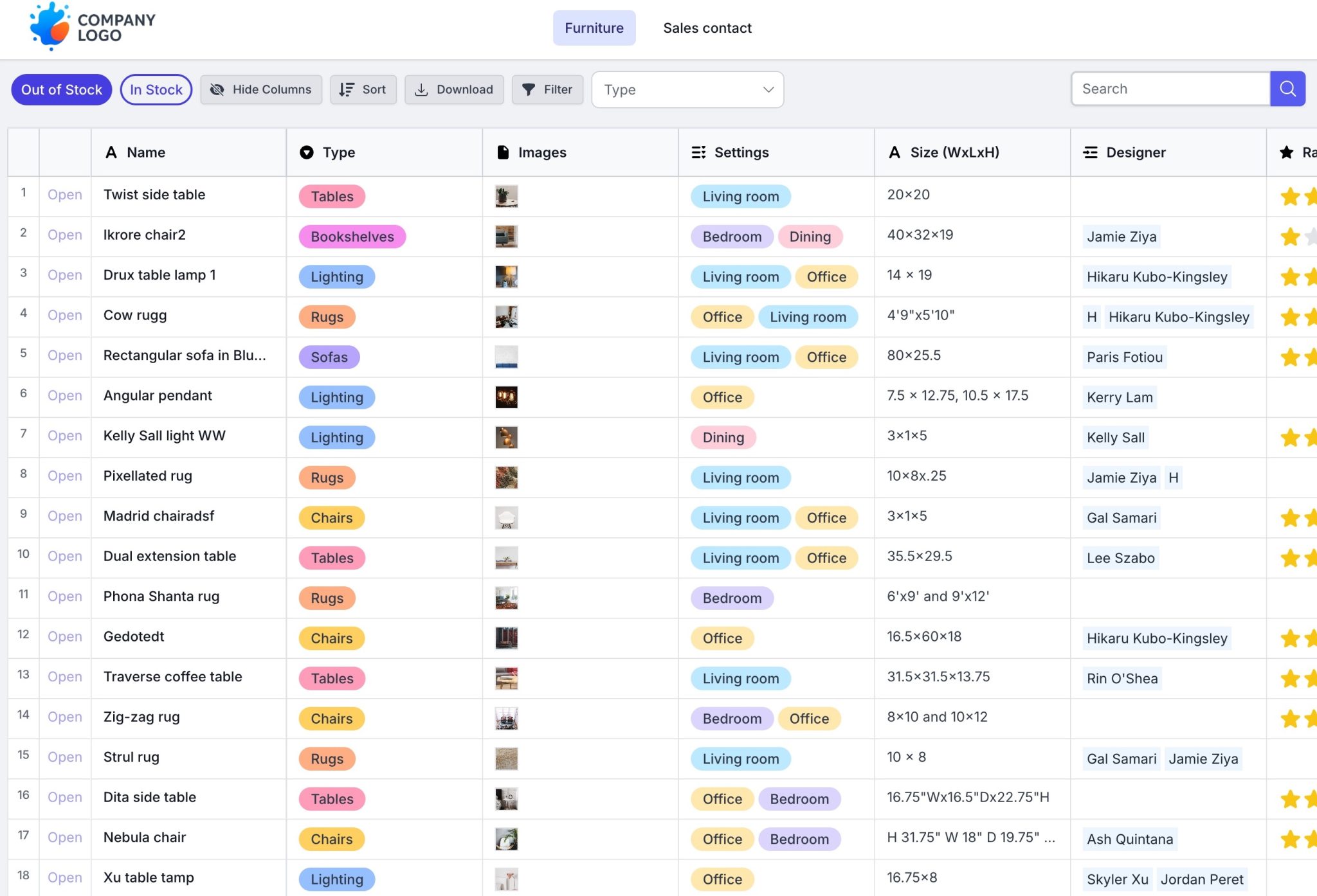1317x896 pixels.
Task: Open the Twist side table record
Action: click(64, 195)
